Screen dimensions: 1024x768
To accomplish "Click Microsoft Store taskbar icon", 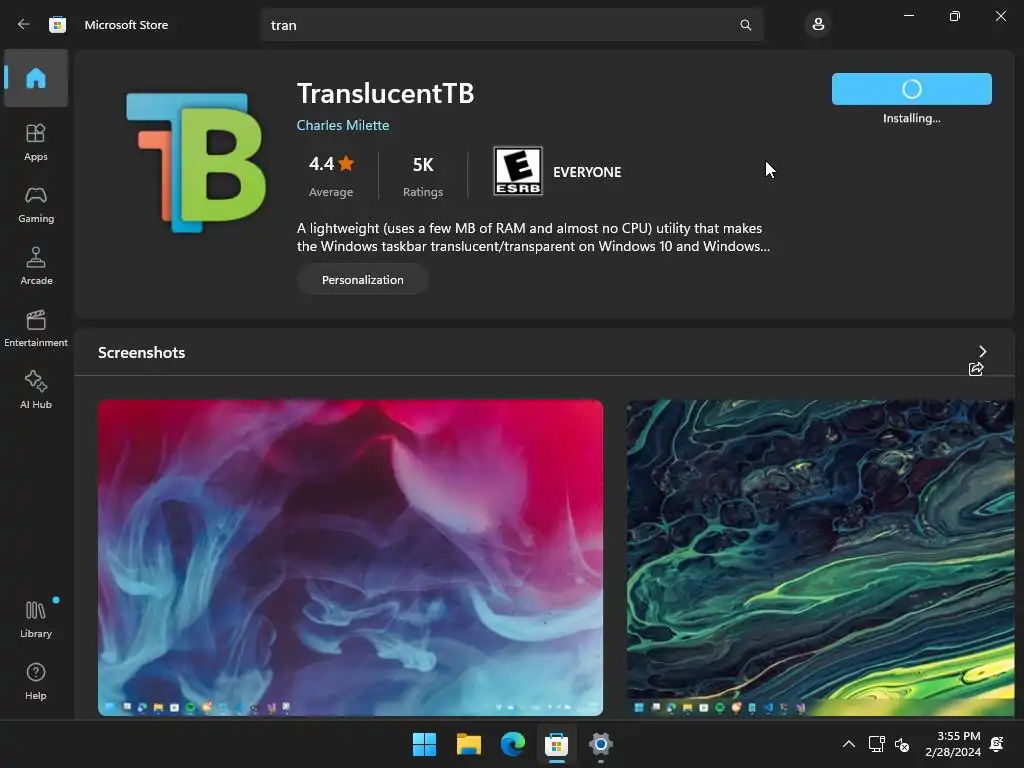I will tap(556, 744).
